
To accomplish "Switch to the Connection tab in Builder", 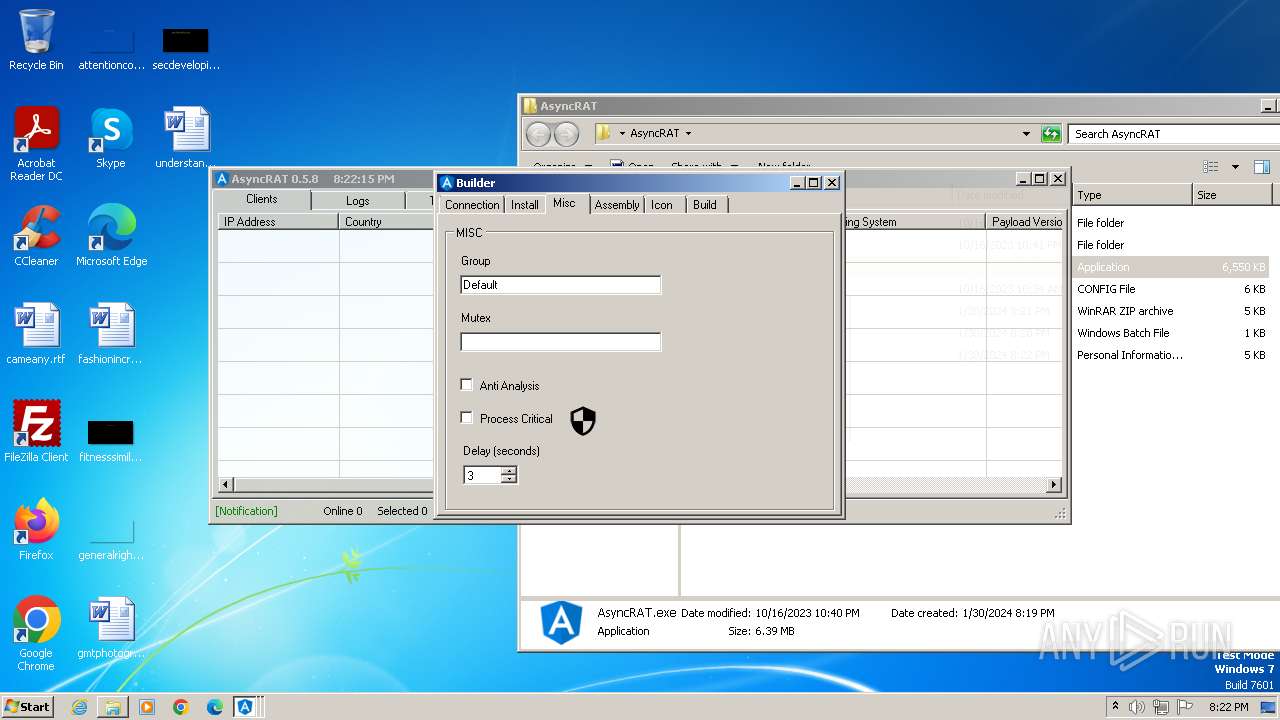I will pos(472,205).
